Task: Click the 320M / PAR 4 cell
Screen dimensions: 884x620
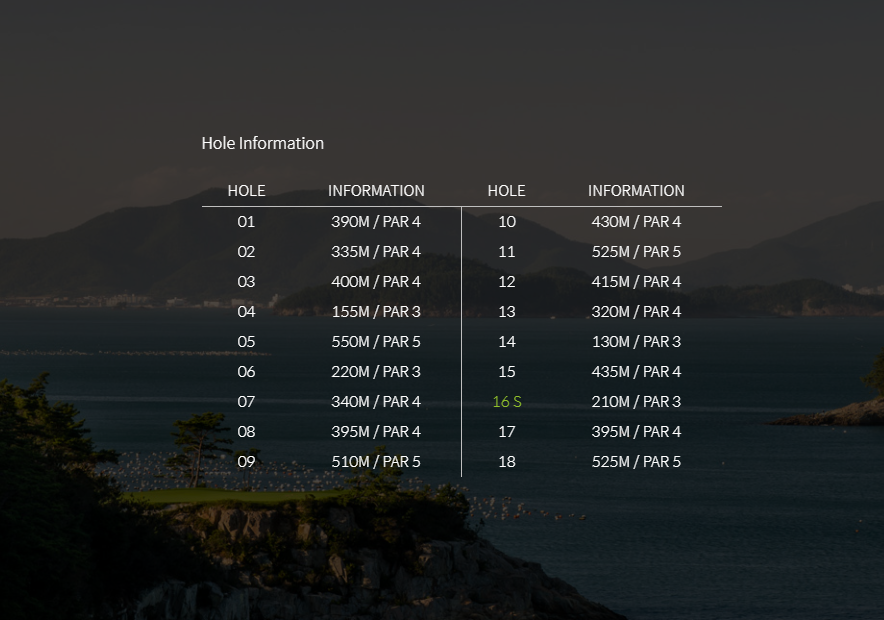Action: [637, 312]
